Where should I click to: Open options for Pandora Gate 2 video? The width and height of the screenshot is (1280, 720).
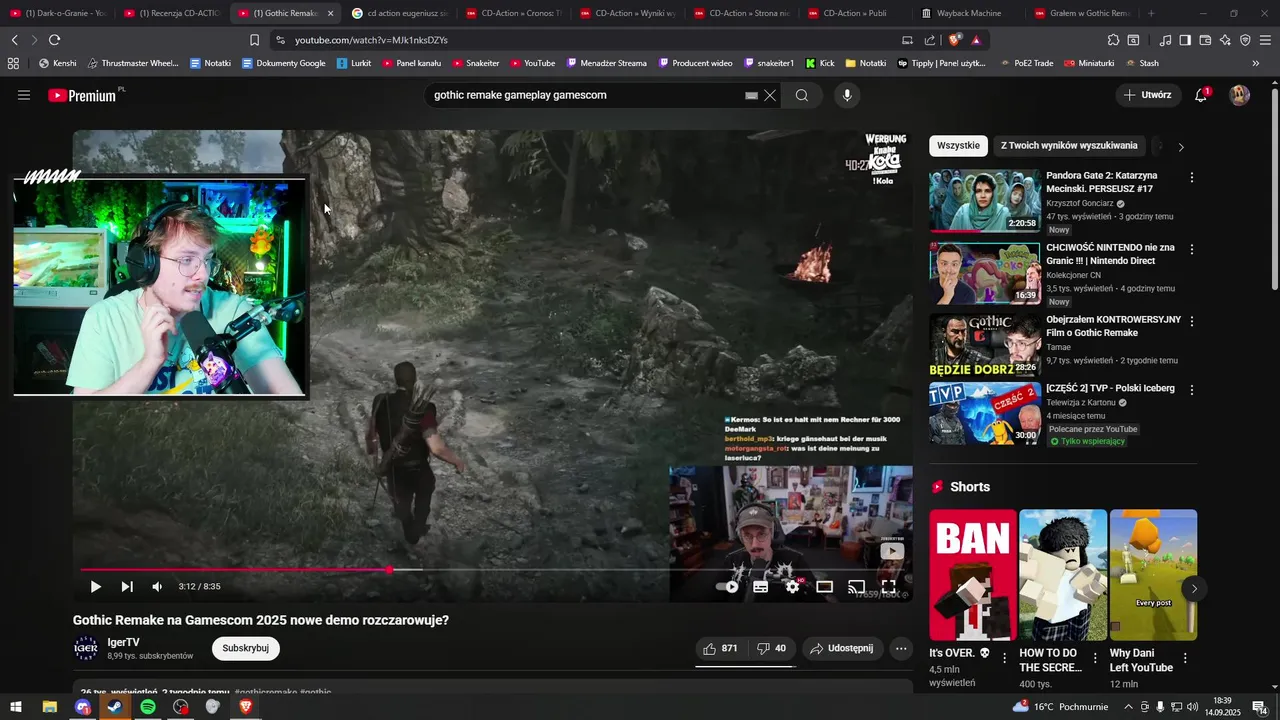tap(1191, 177)
